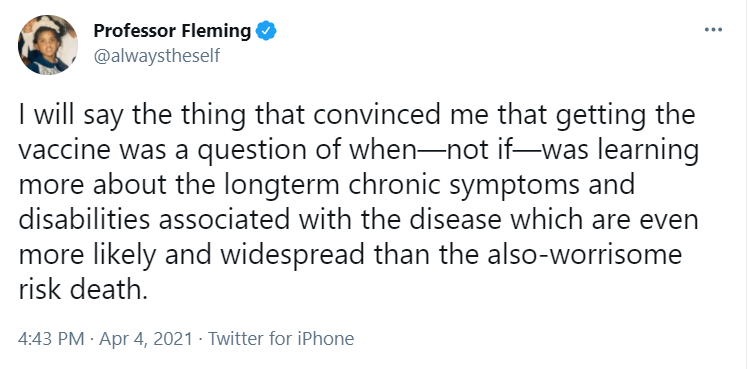
Task: Open Professor Fleming's profile picture
Action: [x=48, y=45]
